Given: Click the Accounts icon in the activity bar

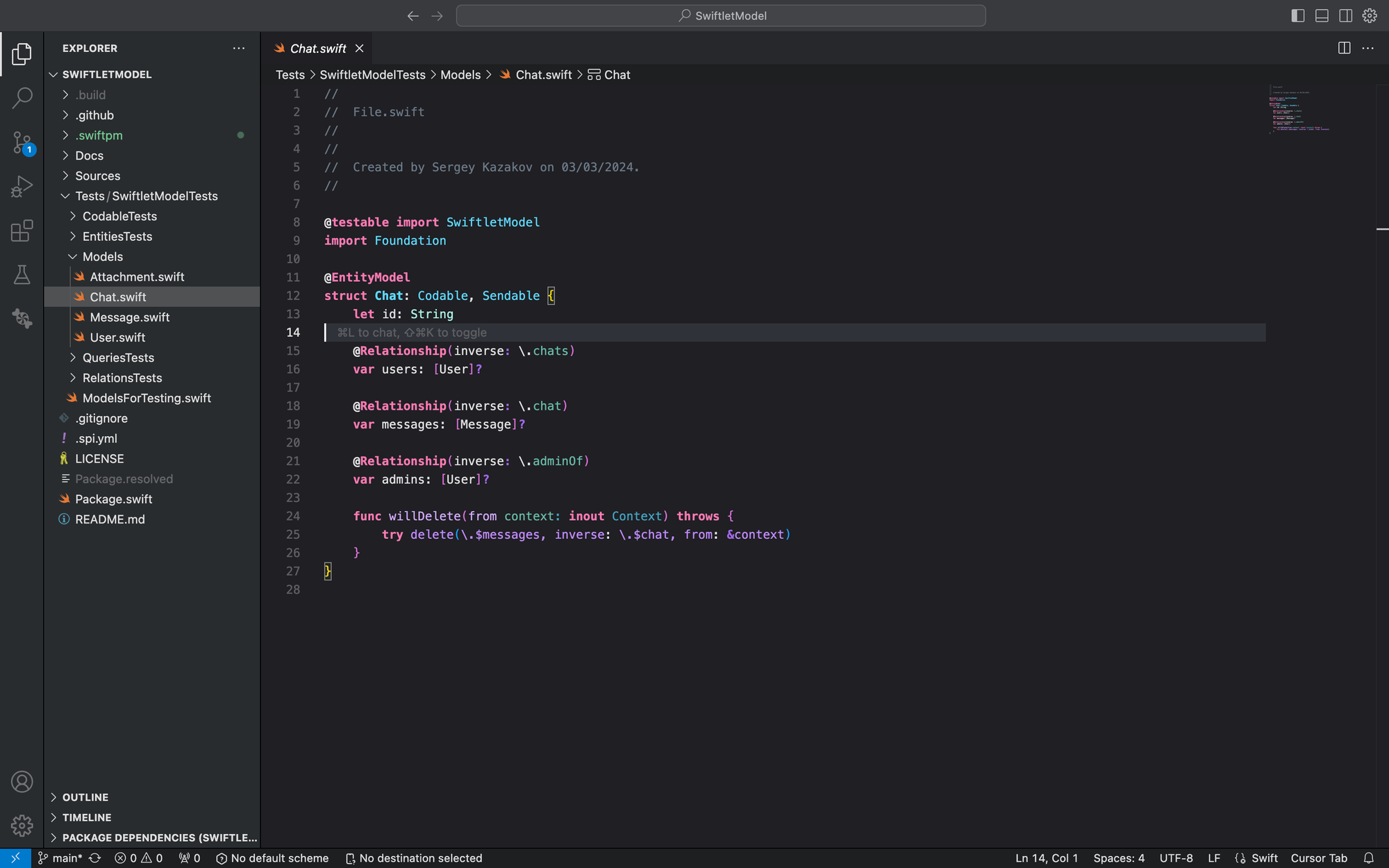Looking at the screenshot, I should pos(22,781).
